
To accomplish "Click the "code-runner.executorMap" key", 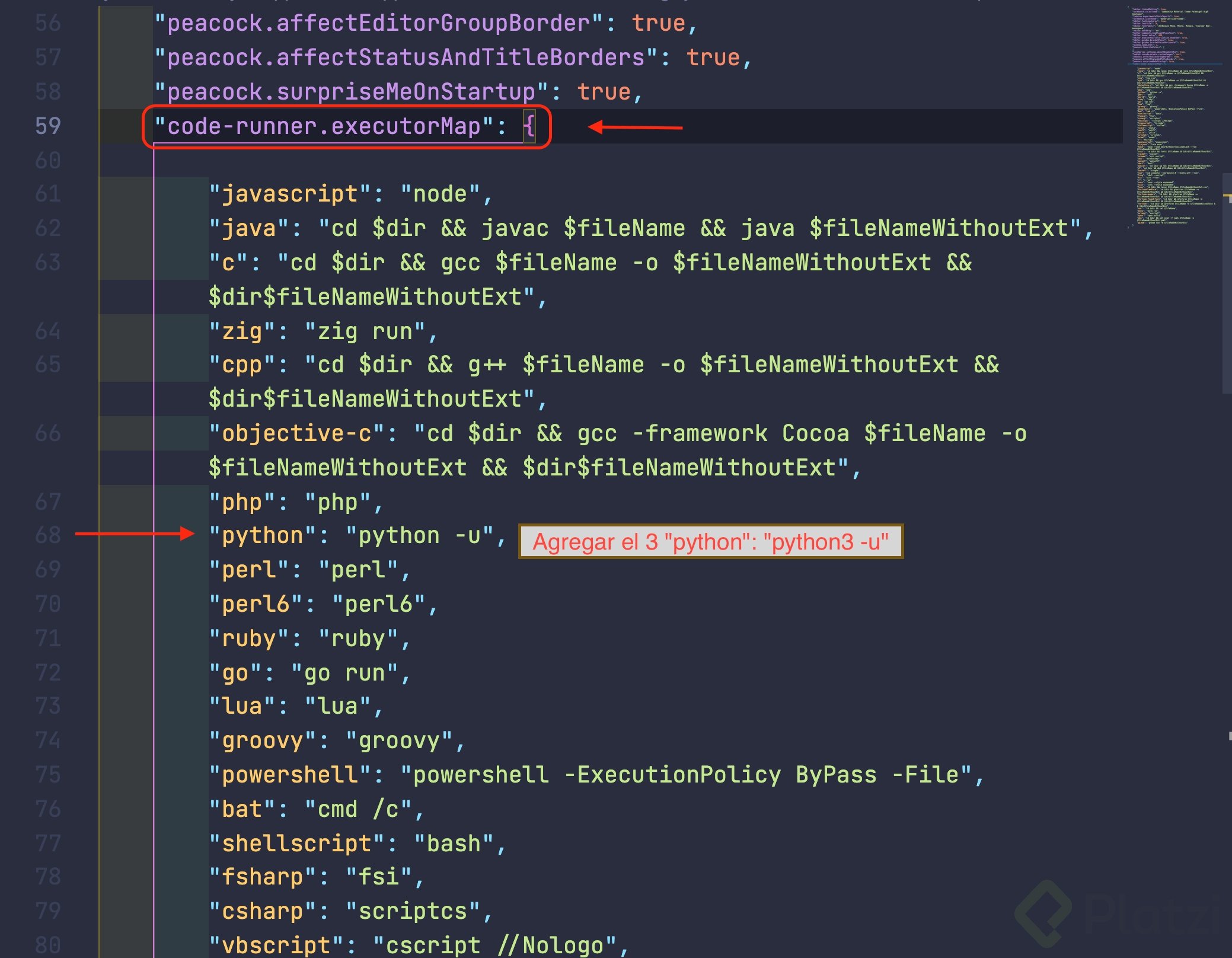I will tap(324, 126).
